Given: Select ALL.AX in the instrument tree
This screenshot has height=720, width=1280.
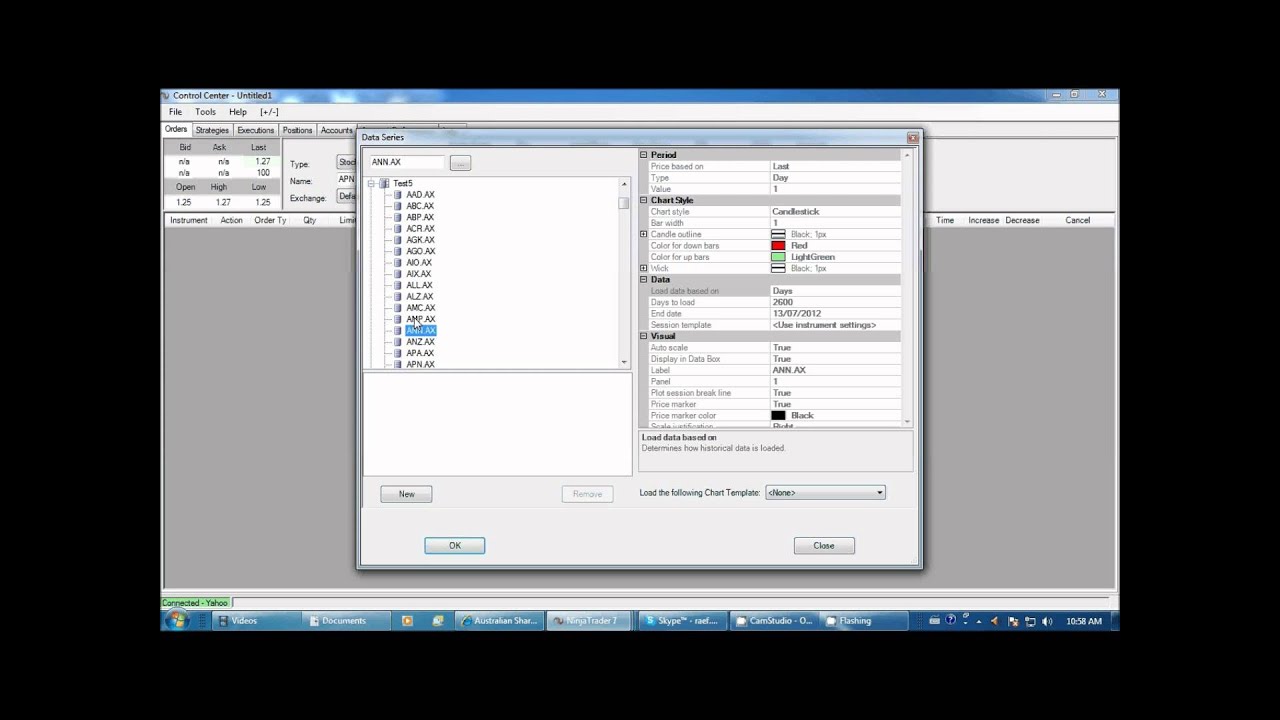Looking at the screenshot, I should (419, 285).
